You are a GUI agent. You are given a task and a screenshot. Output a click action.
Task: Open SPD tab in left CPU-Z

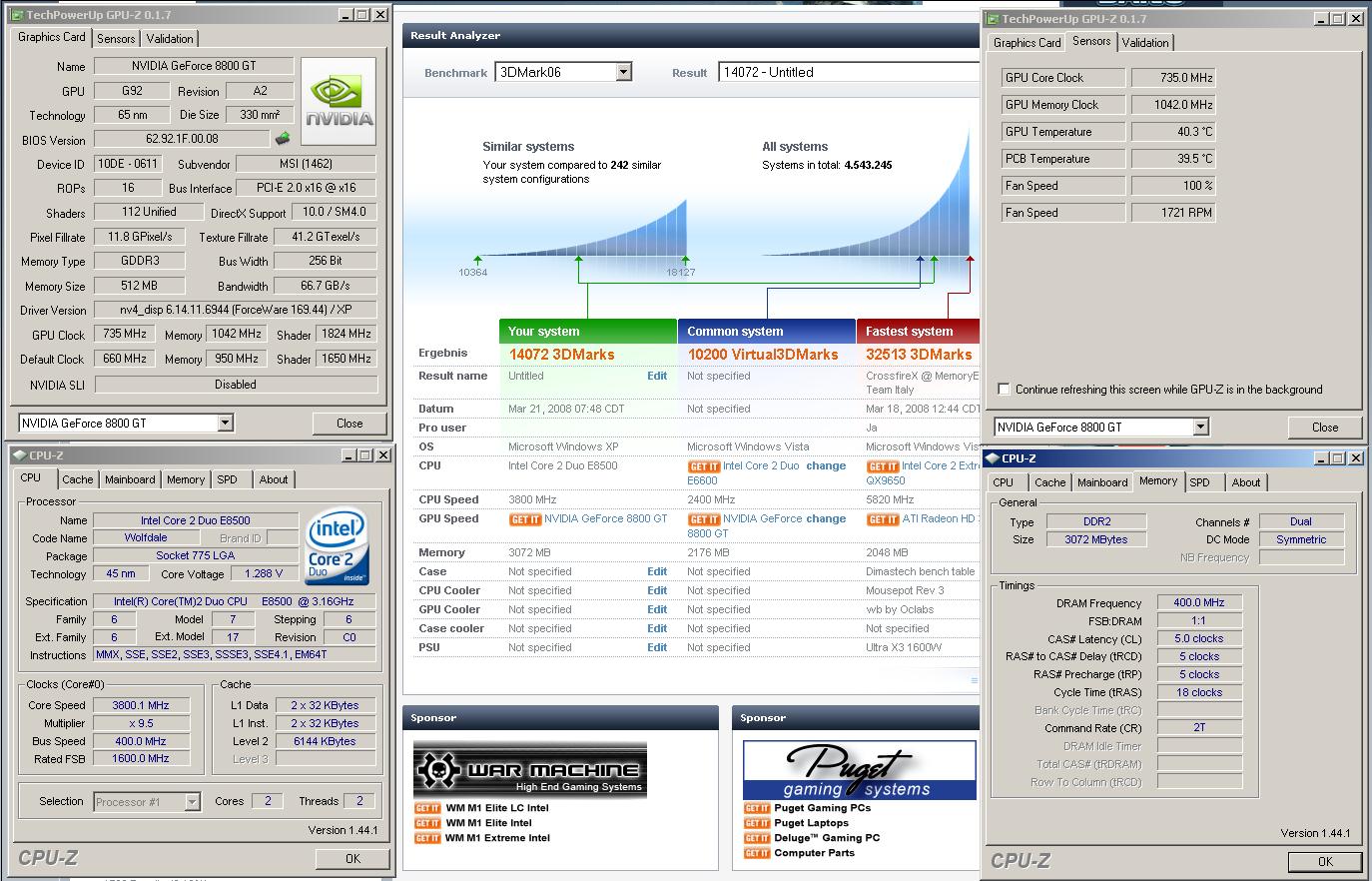coord(228,479)
